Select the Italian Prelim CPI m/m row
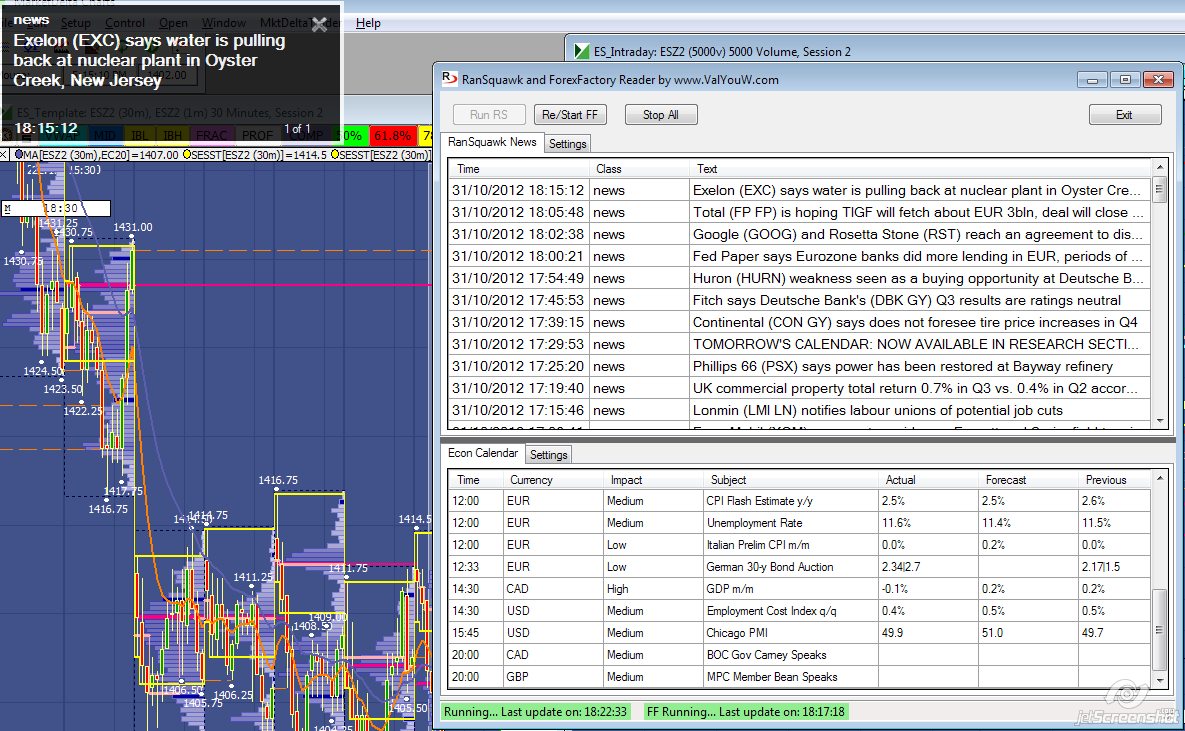Screen dimensions: 1185x731 pyautogui.click(x=800, y=544)
